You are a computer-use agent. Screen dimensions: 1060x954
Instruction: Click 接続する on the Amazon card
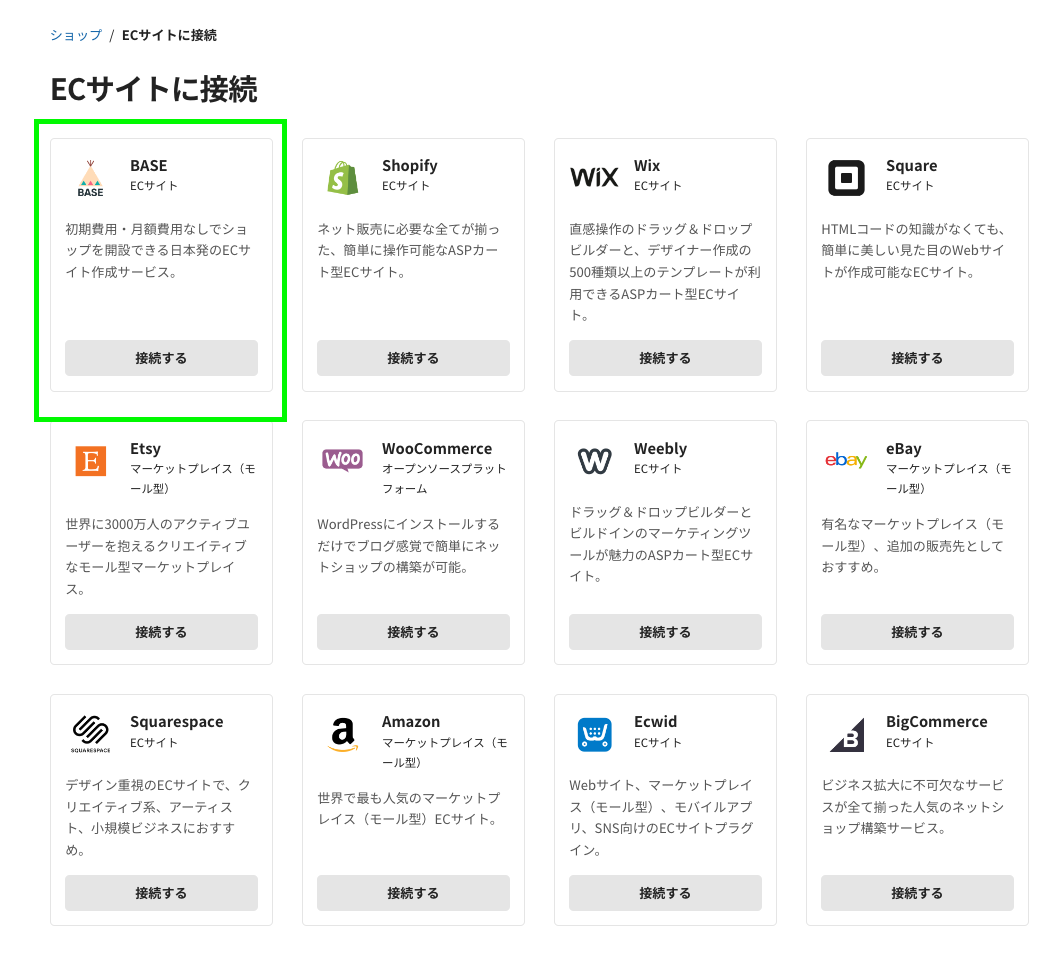(413, 892)
